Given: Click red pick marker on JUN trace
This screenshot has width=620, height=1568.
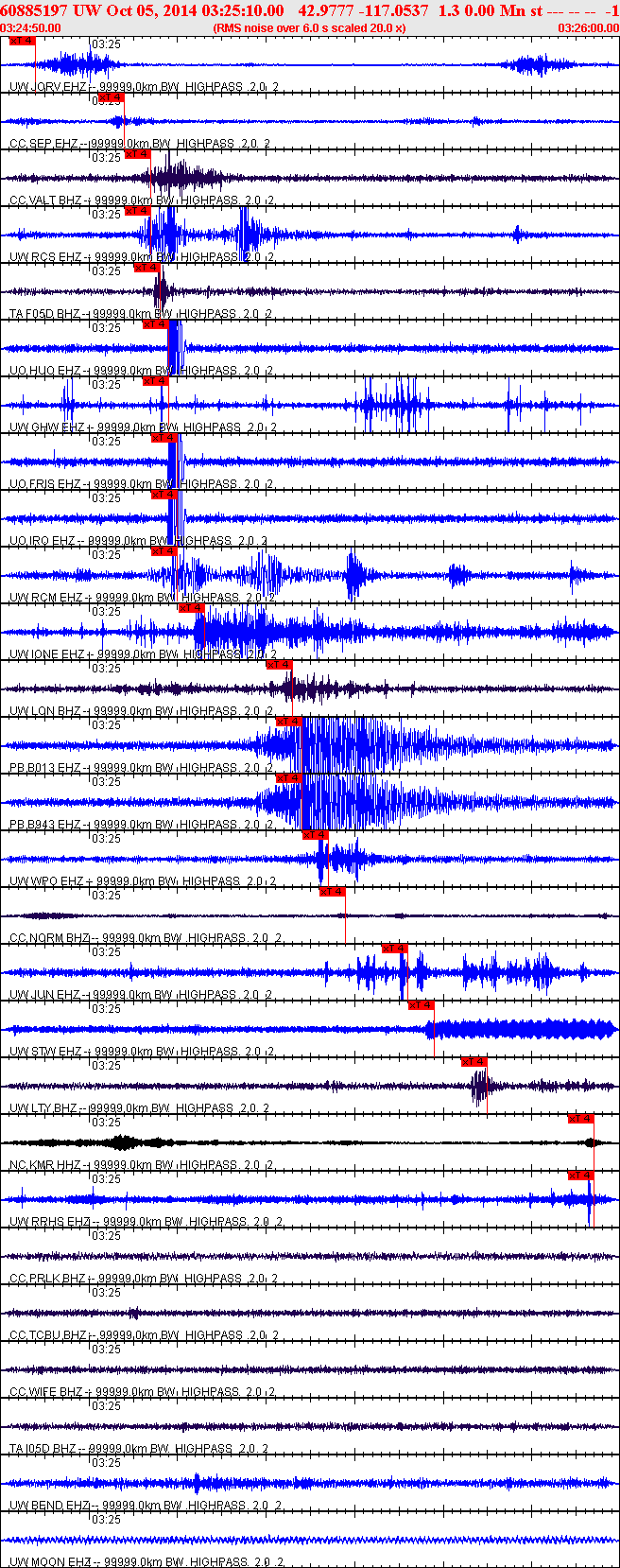Looking at the screenshot, I should (x=394, y=949).
